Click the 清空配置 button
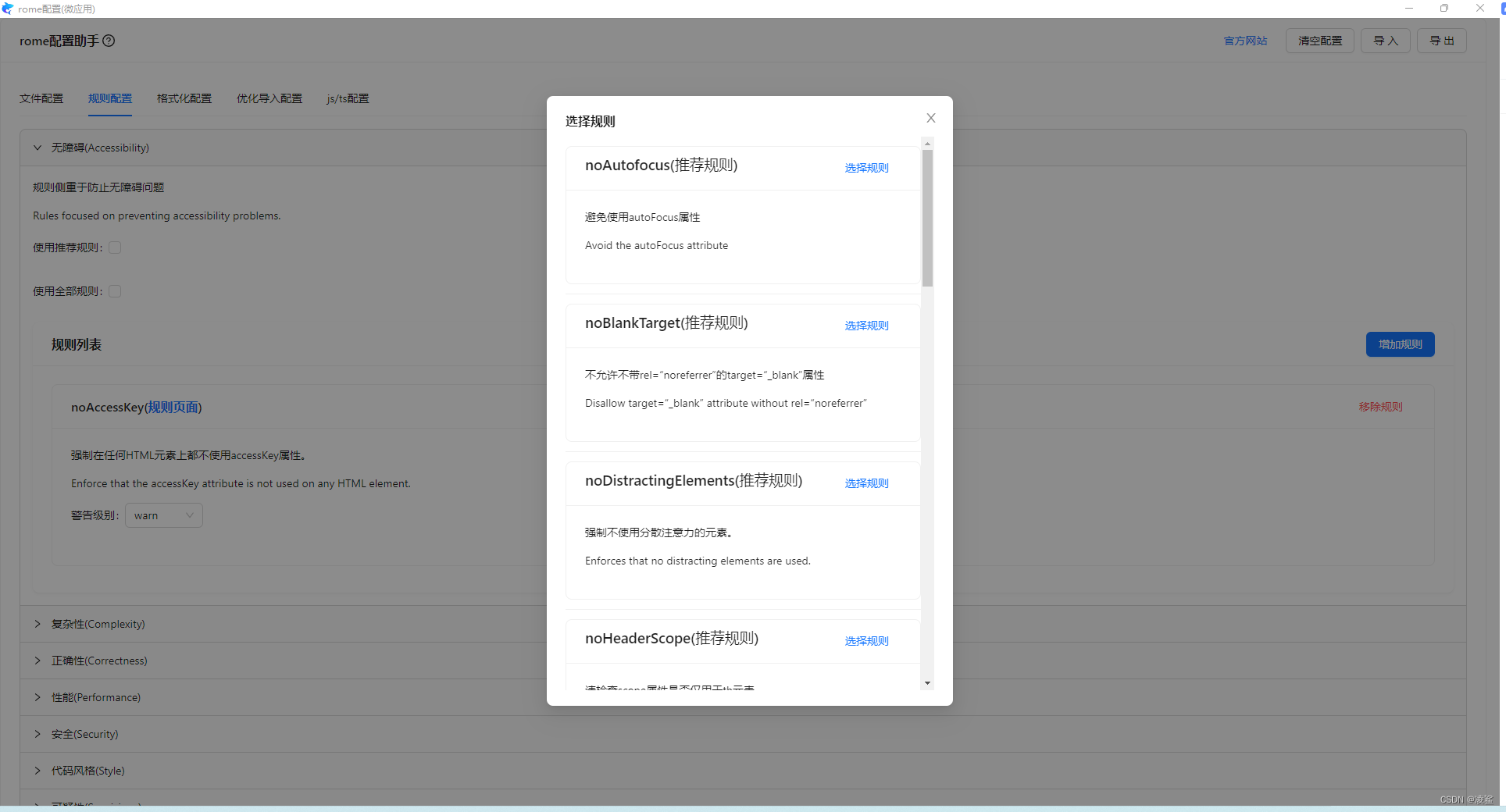The height and width of the screenshot is (812, 1506). 1319,41
